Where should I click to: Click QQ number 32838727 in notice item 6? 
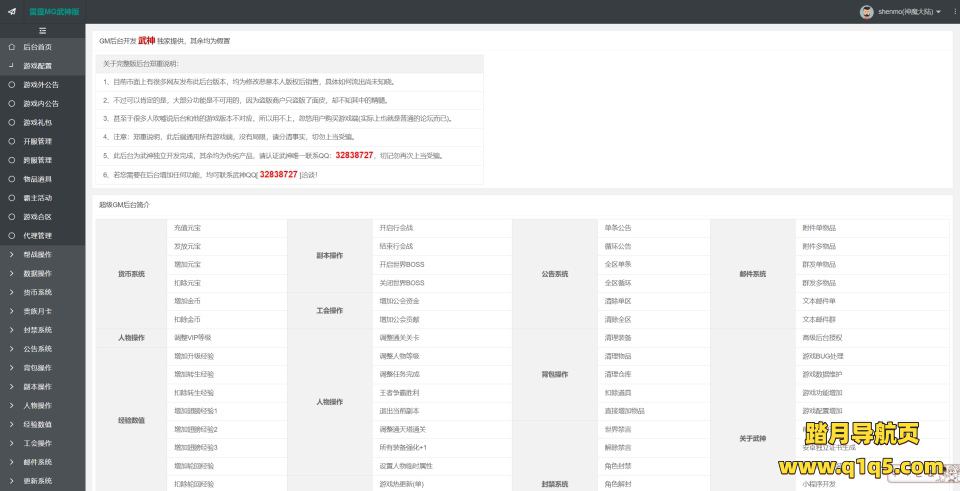(x=279, y=174)
